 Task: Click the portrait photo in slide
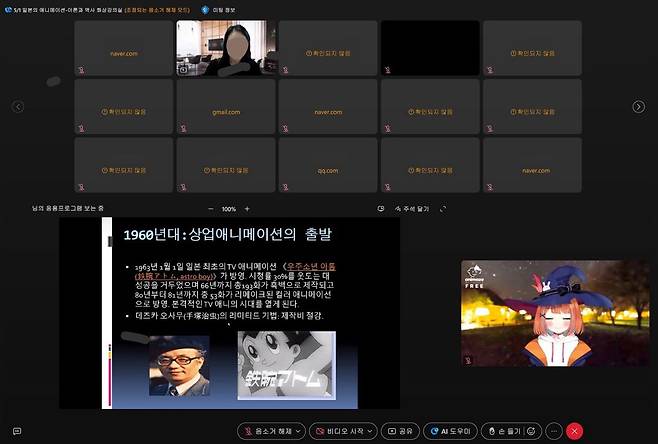click(180, 366)
